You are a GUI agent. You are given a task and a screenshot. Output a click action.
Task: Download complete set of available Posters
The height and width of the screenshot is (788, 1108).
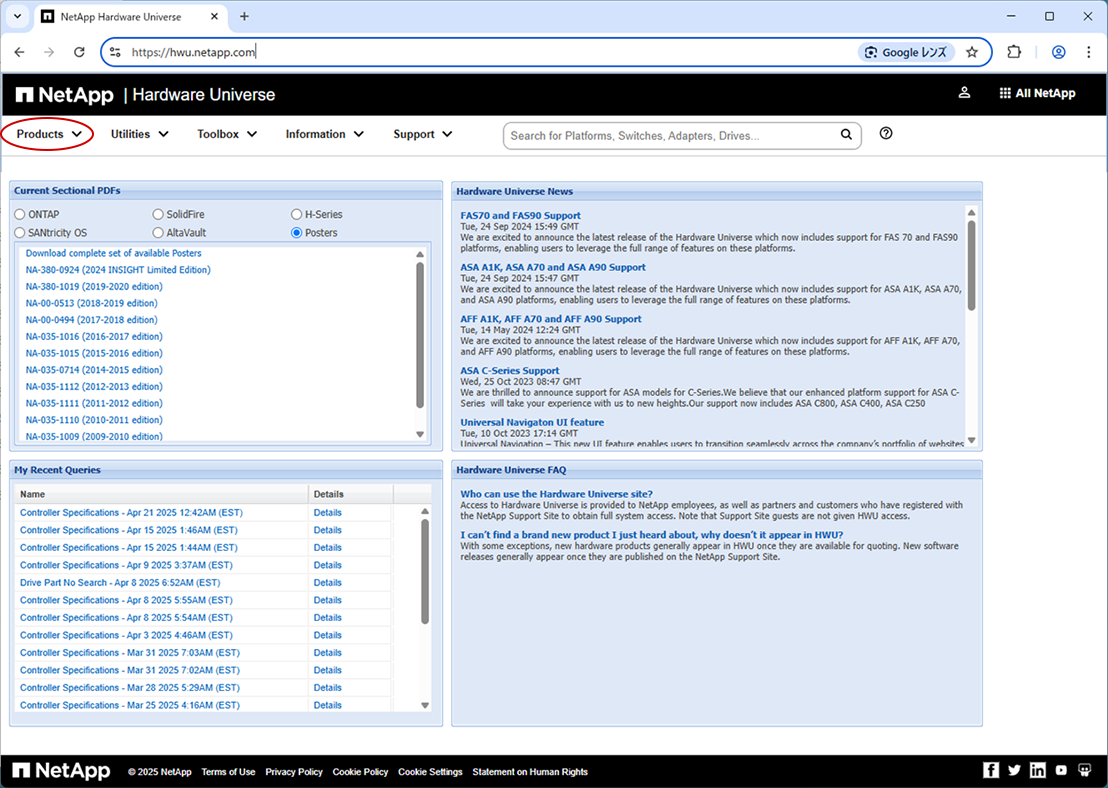point(114,253)
